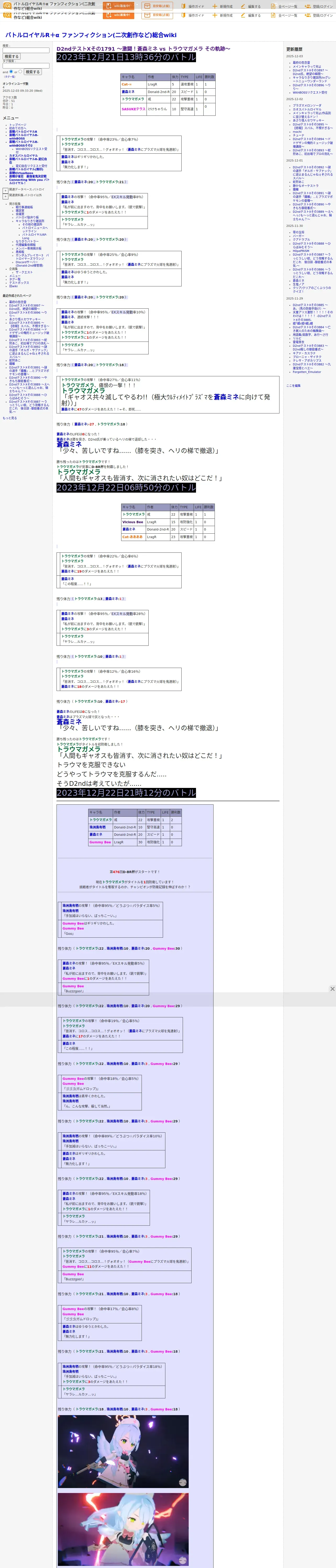Select the 'or' search radio button

[x=20, y=71]
